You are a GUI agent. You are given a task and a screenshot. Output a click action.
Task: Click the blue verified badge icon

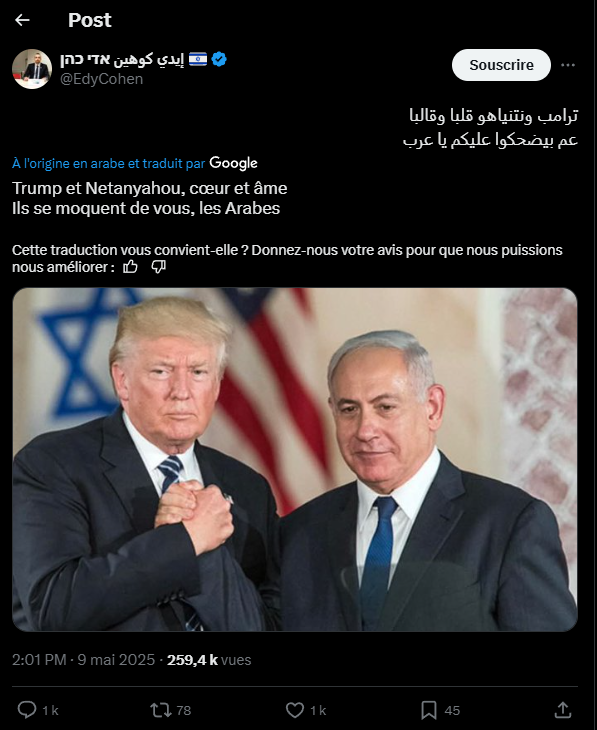(x=219, y=59)
